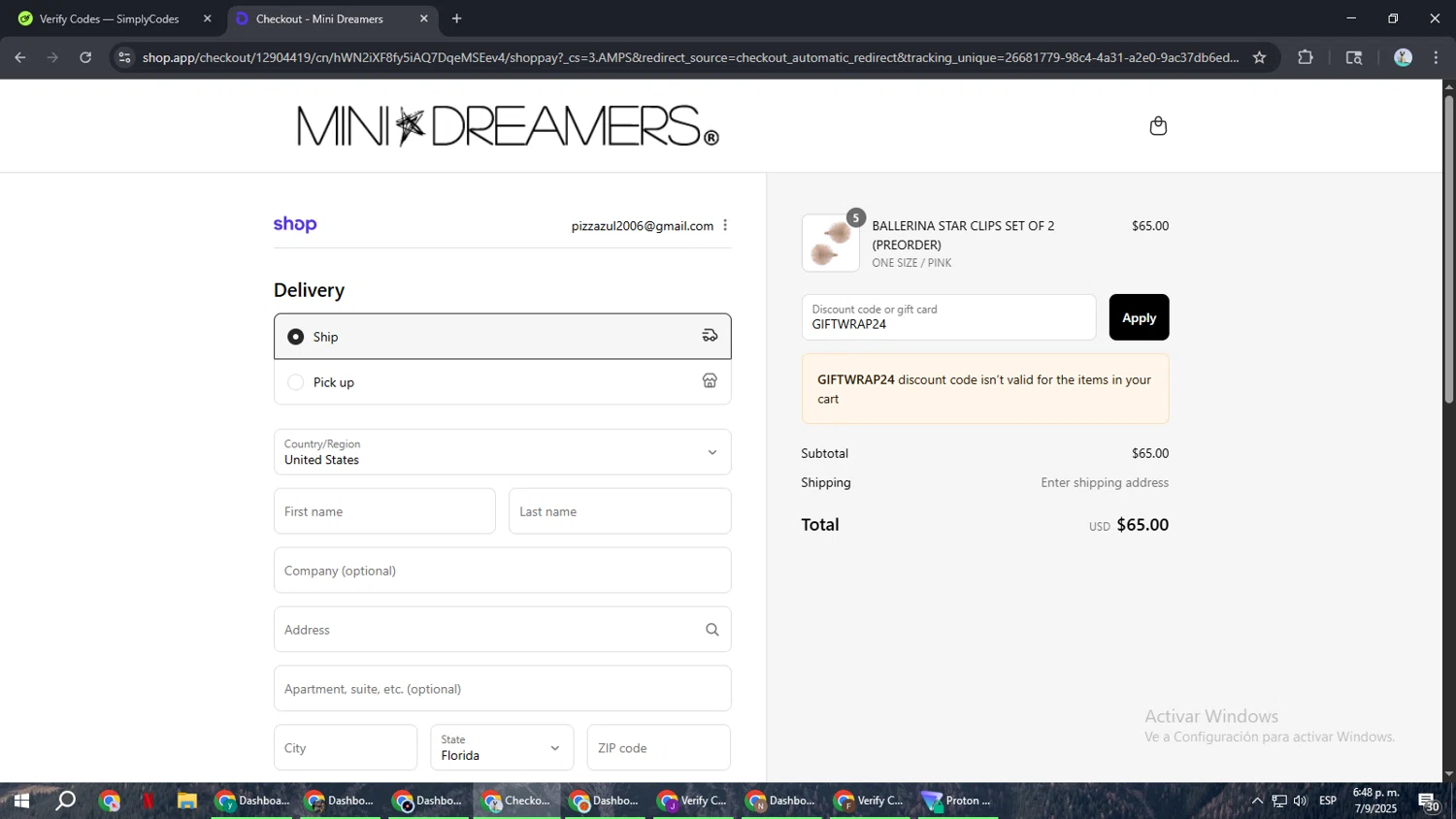
Task: Open the Dashboa... taskbar window
Action: (x=252, y=801)
